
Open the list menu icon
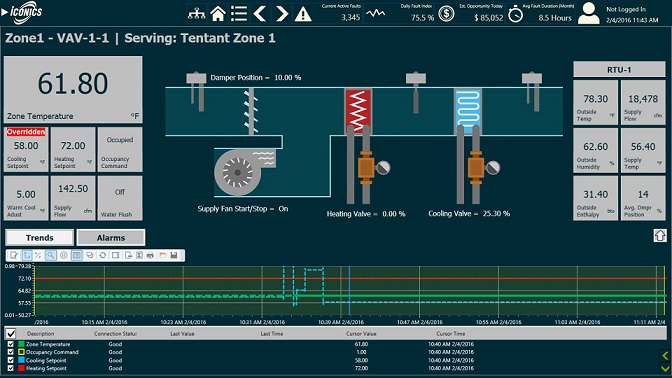point(239,14)
